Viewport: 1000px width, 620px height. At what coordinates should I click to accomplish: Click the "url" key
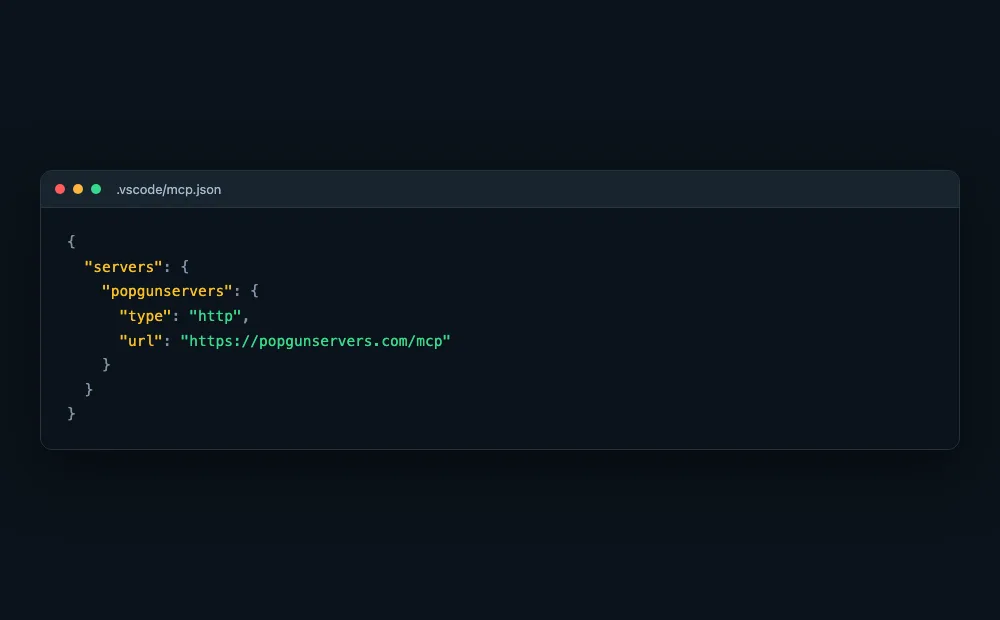[x=140, y=341]
